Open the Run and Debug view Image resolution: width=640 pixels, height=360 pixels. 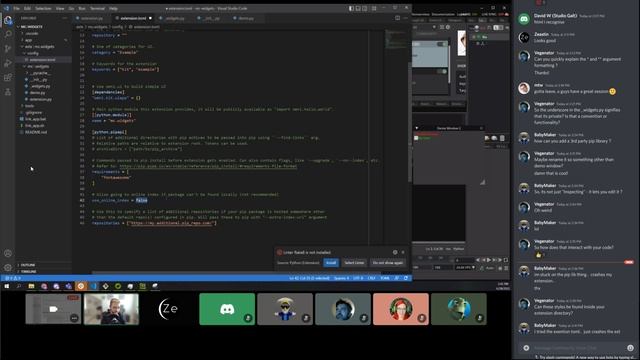click(x=8, y=63)
